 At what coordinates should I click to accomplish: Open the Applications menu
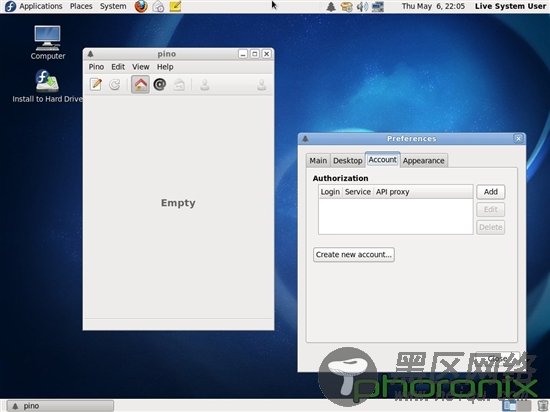coord(41,6)
